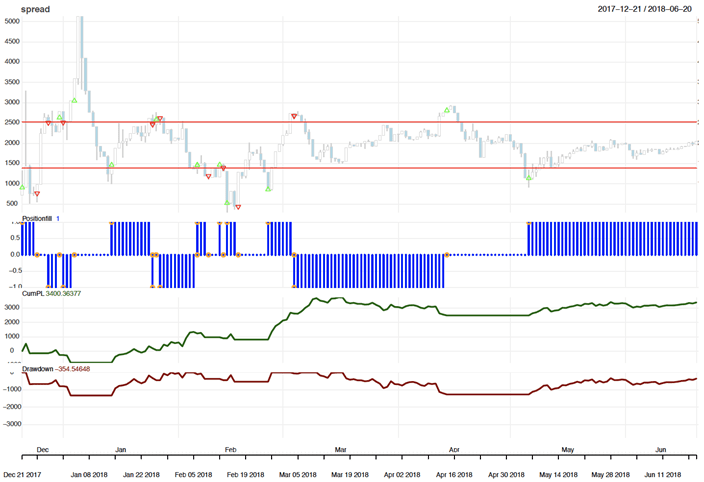Screen dimensions: 704x482
Task: Click the 5000 label on spread price axis
Action: tap(12, 21)
